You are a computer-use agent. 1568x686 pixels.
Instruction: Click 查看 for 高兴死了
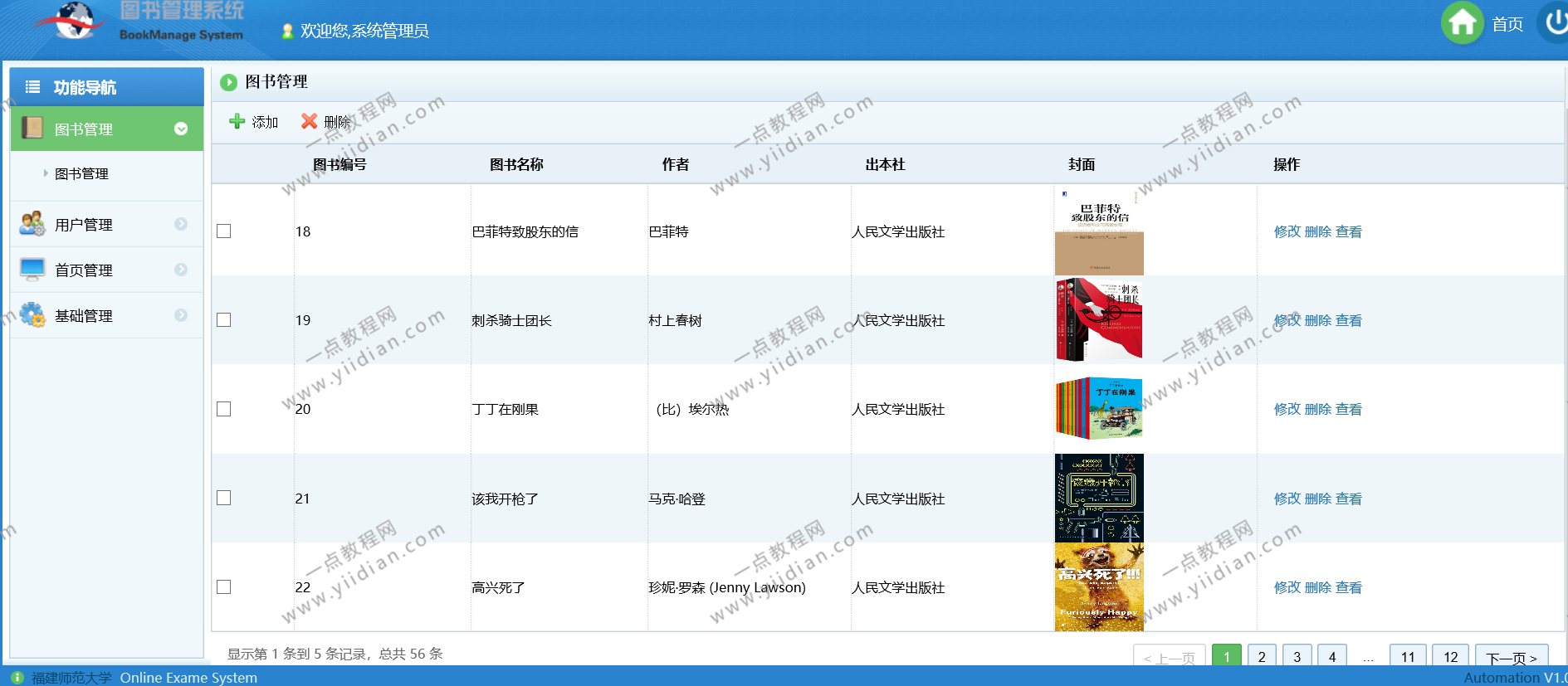pyautogui.click(x=1349, y=587)
